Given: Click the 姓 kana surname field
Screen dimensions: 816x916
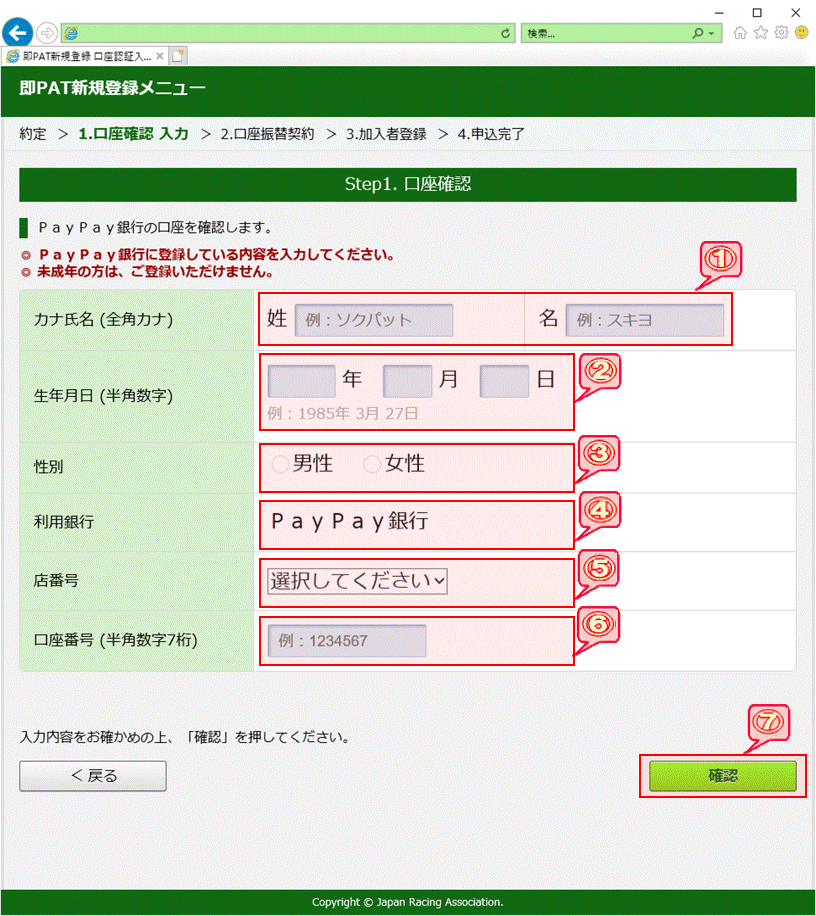Looking at the screenshot, I should 374,320.
